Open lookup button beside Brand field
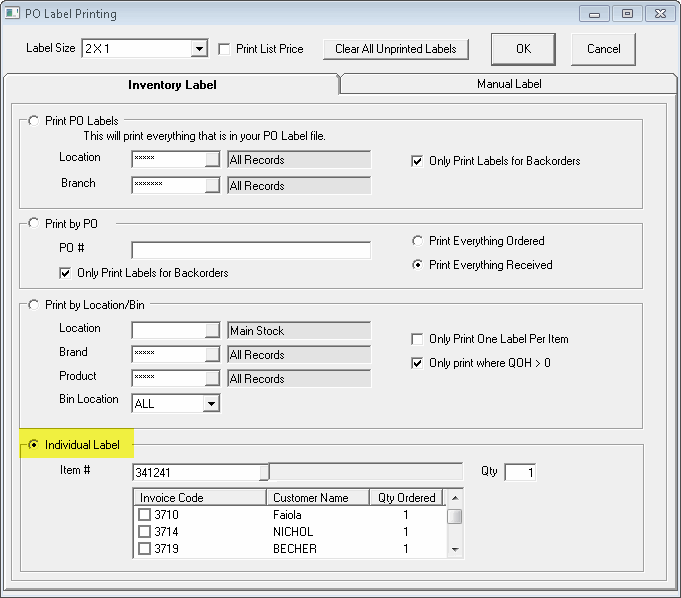This screenshot has width=681, height=598. (212, 355)
